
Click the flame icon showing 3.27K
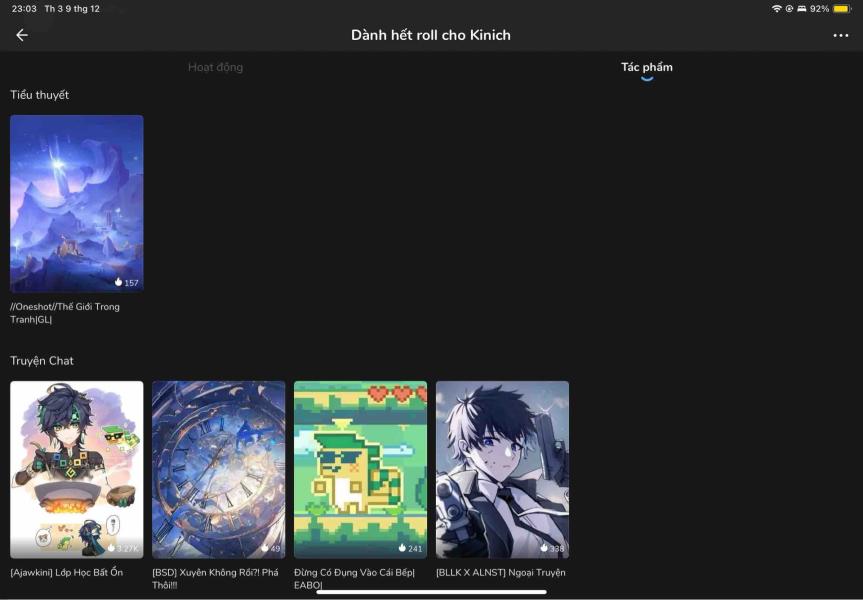pyautogui.click(x=111, y=548)
